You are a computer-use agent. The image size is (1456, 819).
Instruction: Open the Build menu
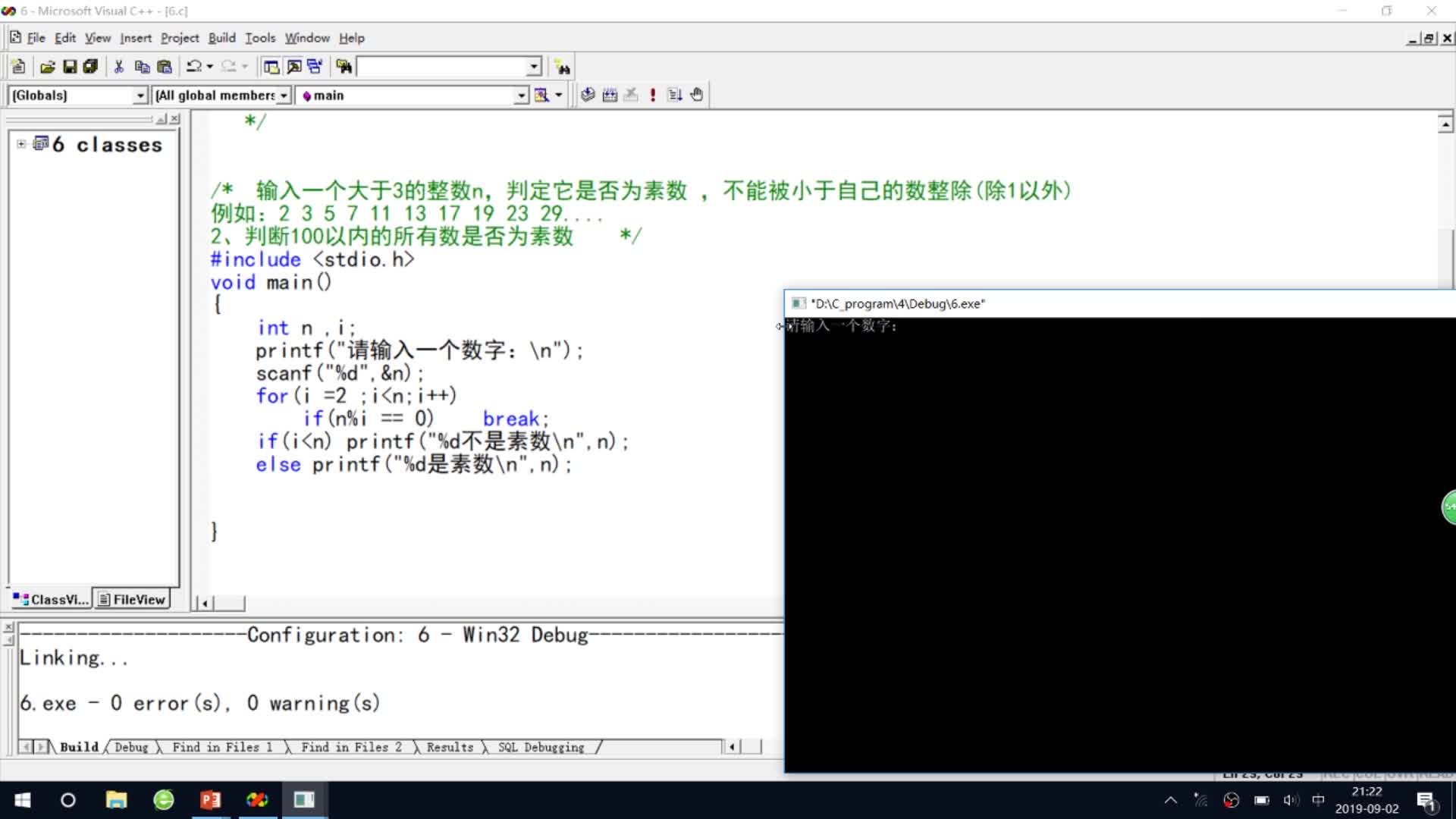point(221,38)
